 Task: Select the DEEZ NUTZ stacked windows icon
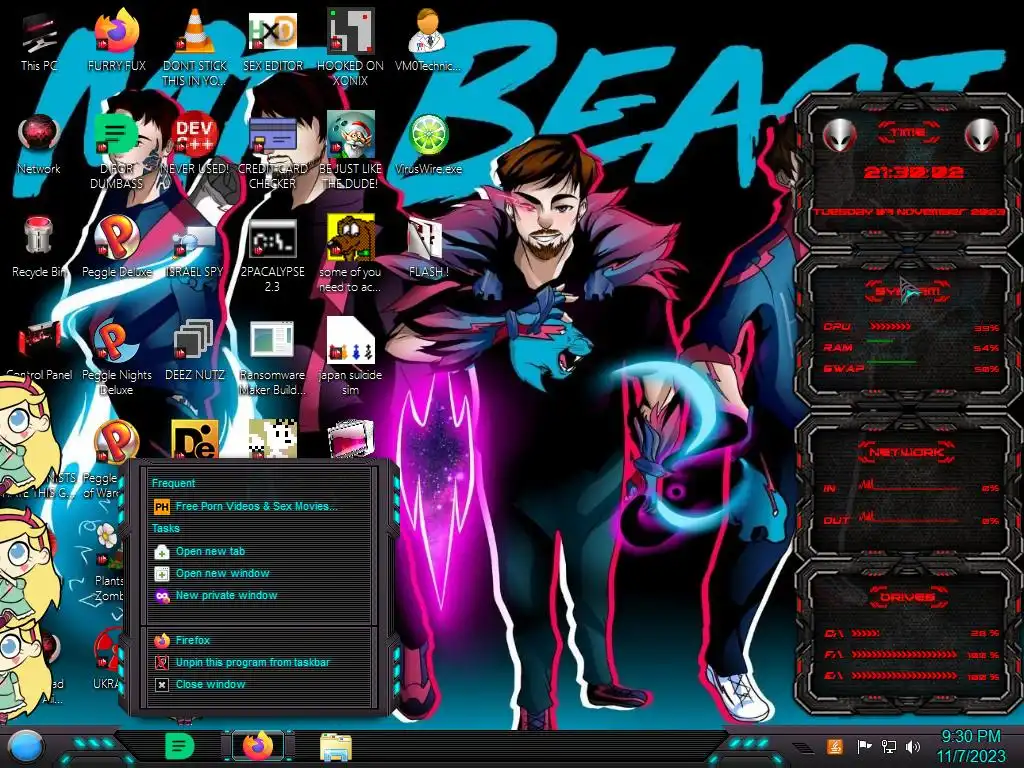pos(195,351)
